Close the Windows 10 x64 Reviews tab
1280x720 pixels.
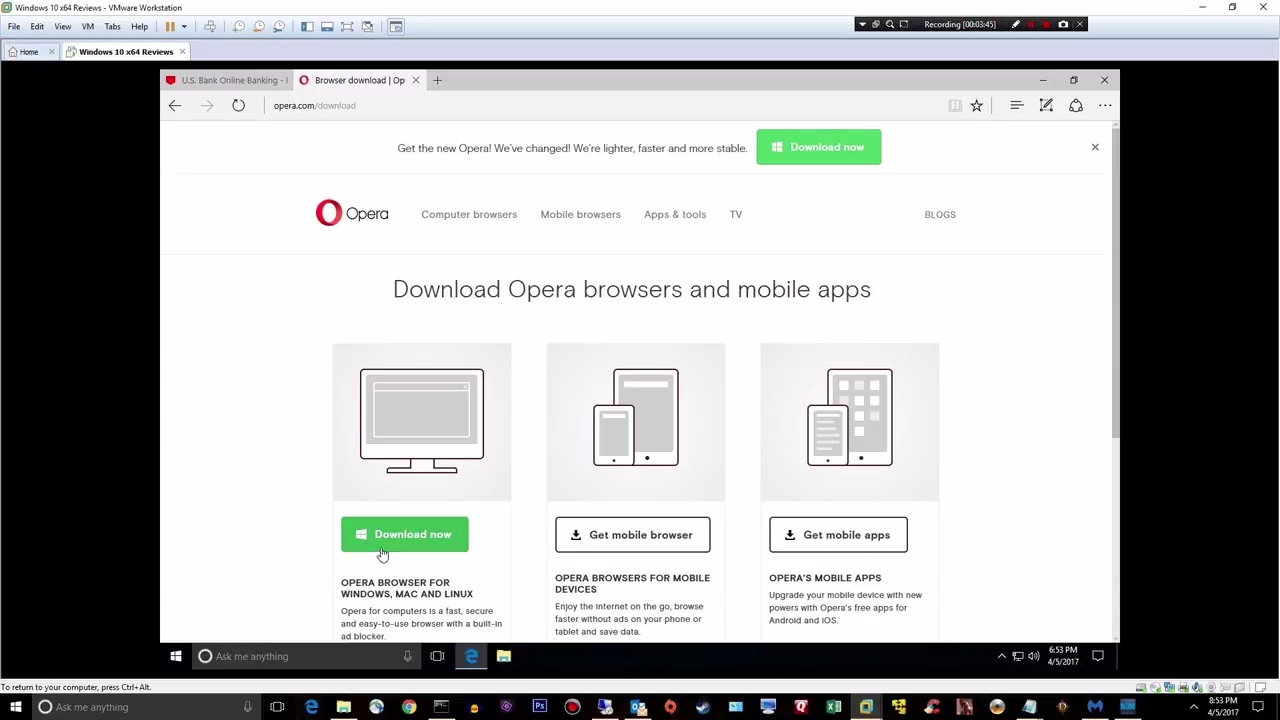tap(182, 52)
